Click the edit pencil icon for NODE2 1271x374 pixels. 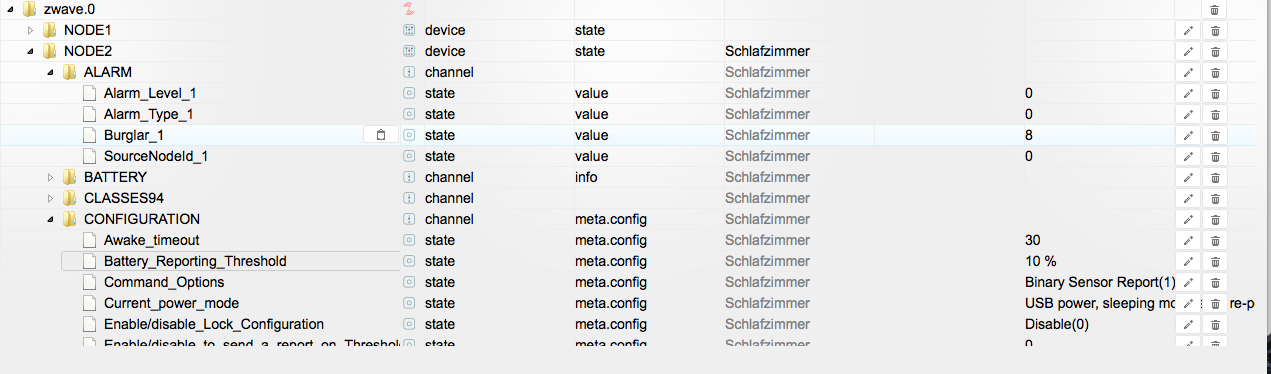[1188, 51]
